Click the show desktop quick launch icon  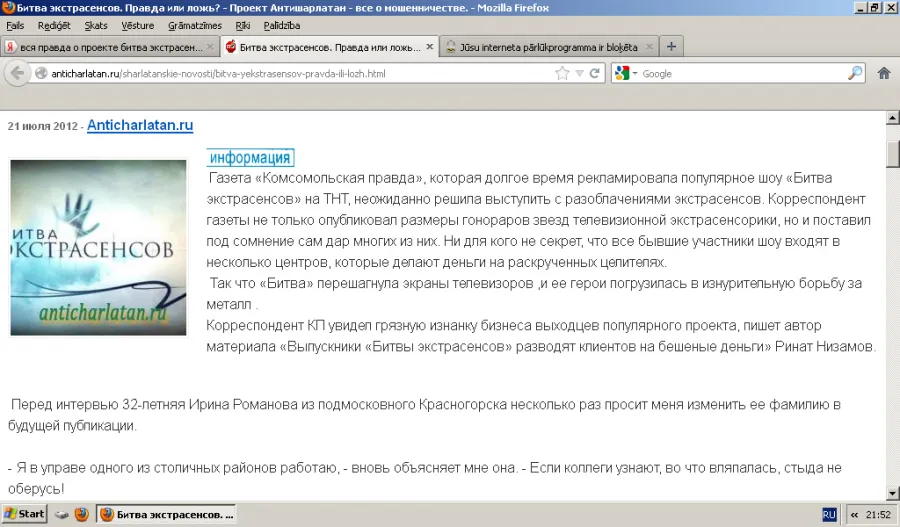coord(61,514)
